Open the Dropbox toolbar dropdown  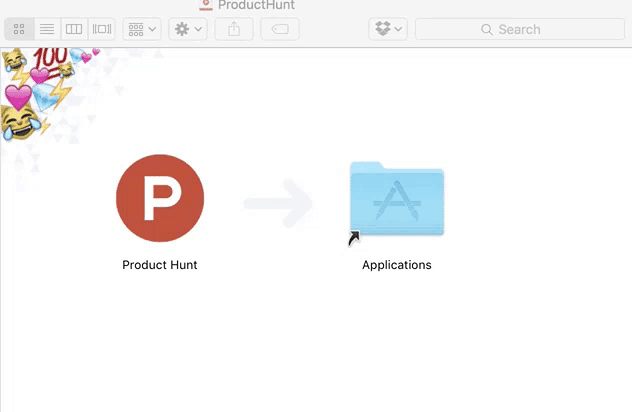[x=388, y=29]
